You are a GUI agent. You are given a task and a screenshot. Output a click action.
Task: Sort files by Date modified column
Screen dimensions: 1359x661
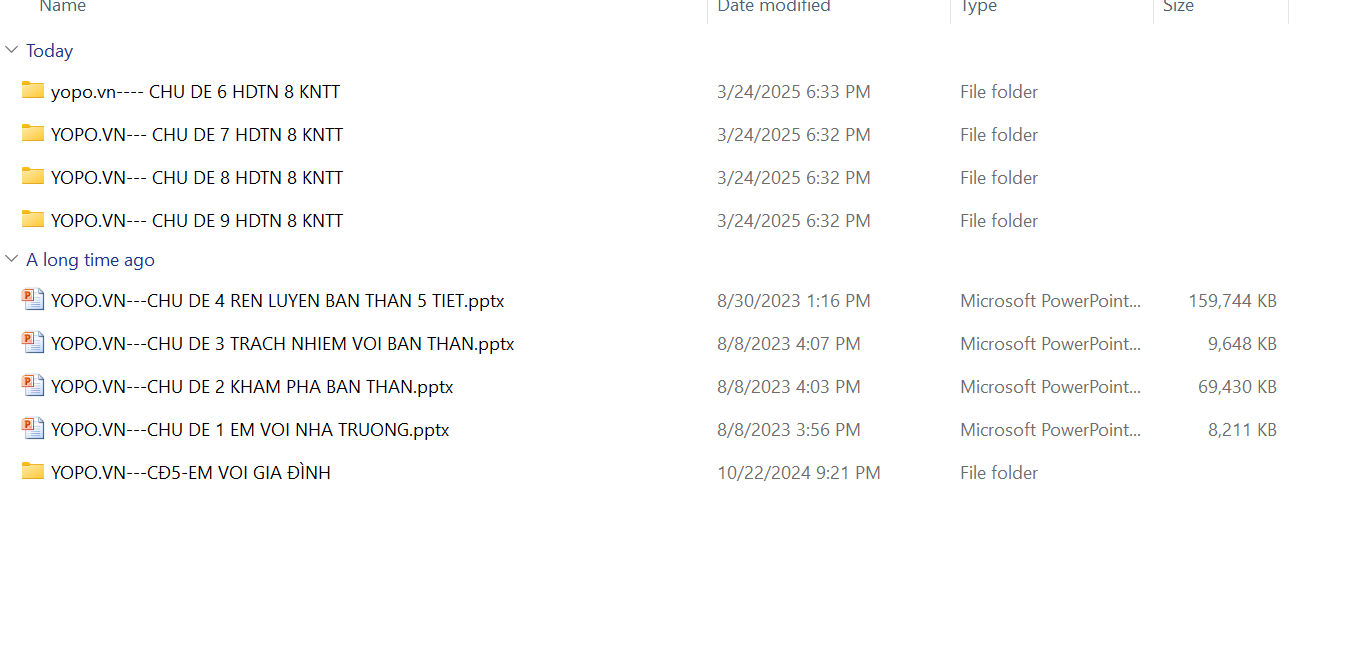(x=774, y=7)
